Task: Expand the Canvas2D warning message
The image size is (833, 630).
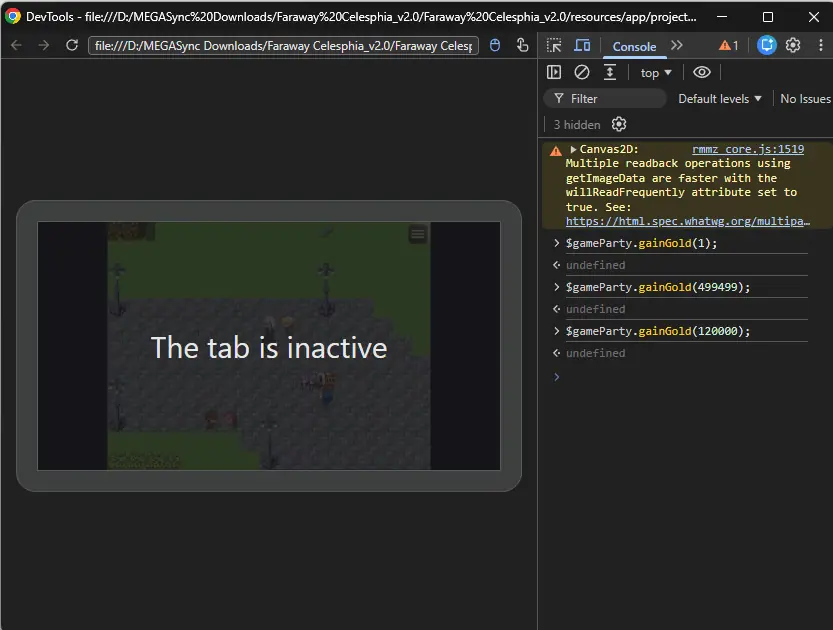Action: point(573,149)
